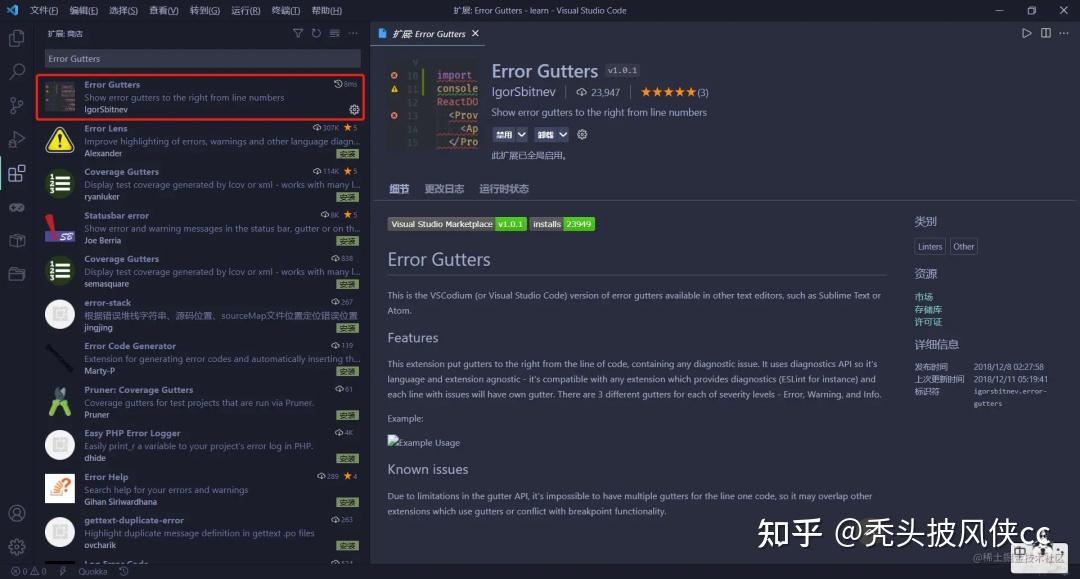Click the disable (禁用) button
The width and height of the screenshot is (1080, 579).
tap(503, 135)
